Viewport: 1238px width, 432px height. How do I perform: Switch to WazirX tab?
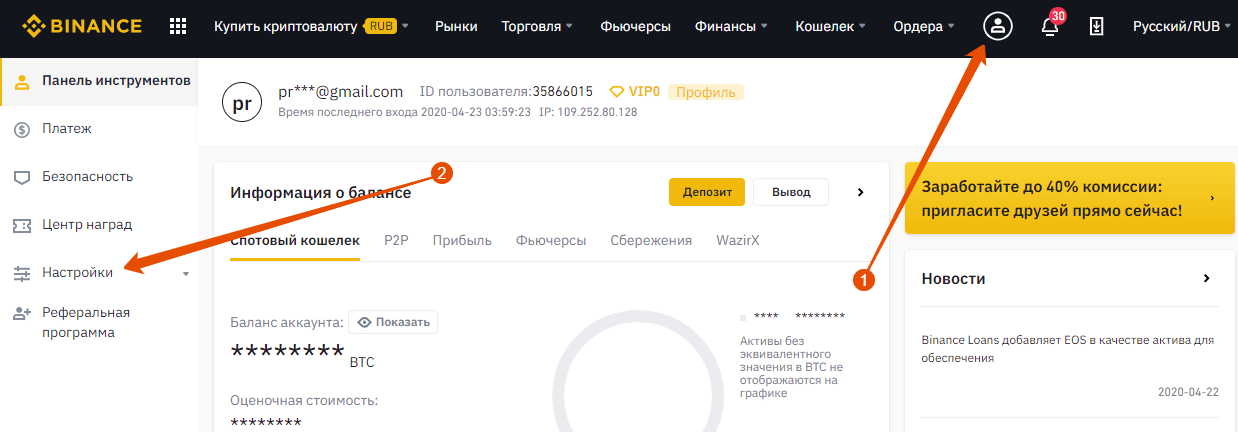point(740,240)
